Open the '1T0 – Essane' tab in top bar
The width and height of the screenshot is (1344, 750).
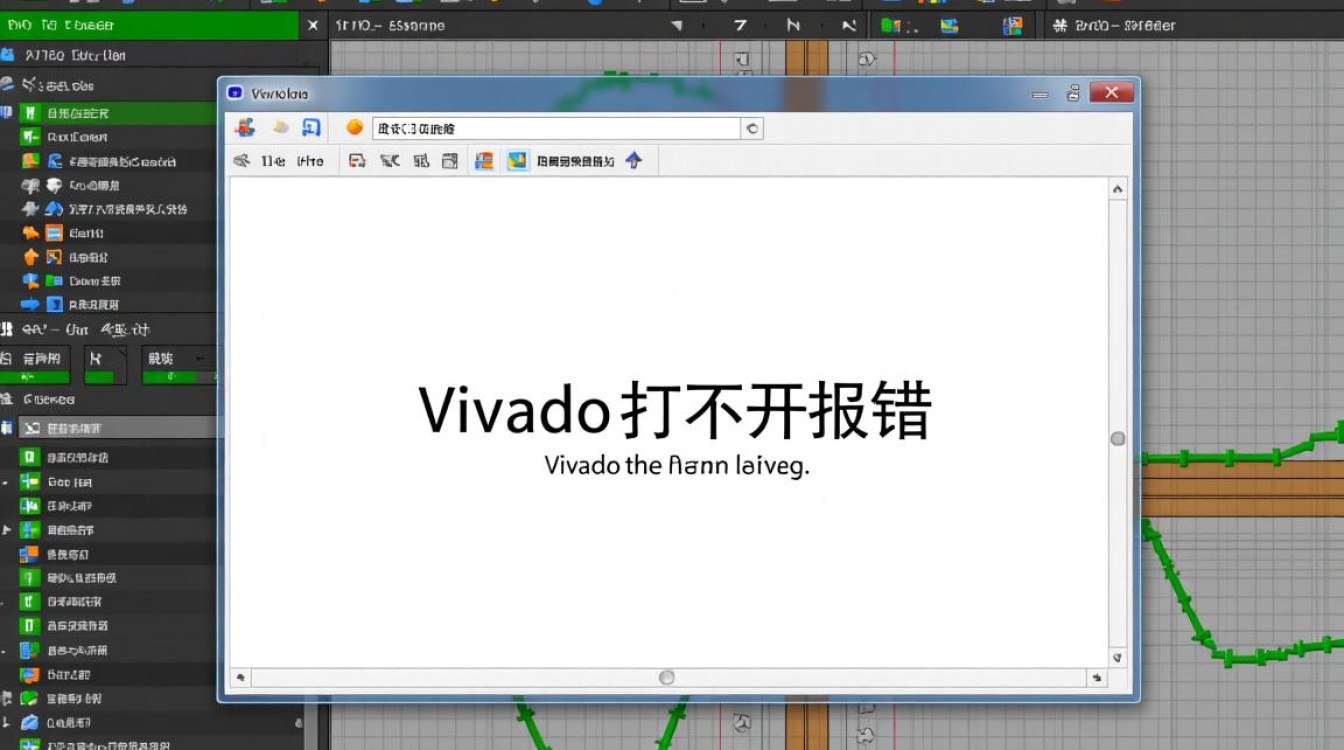[x=390, y=26]
